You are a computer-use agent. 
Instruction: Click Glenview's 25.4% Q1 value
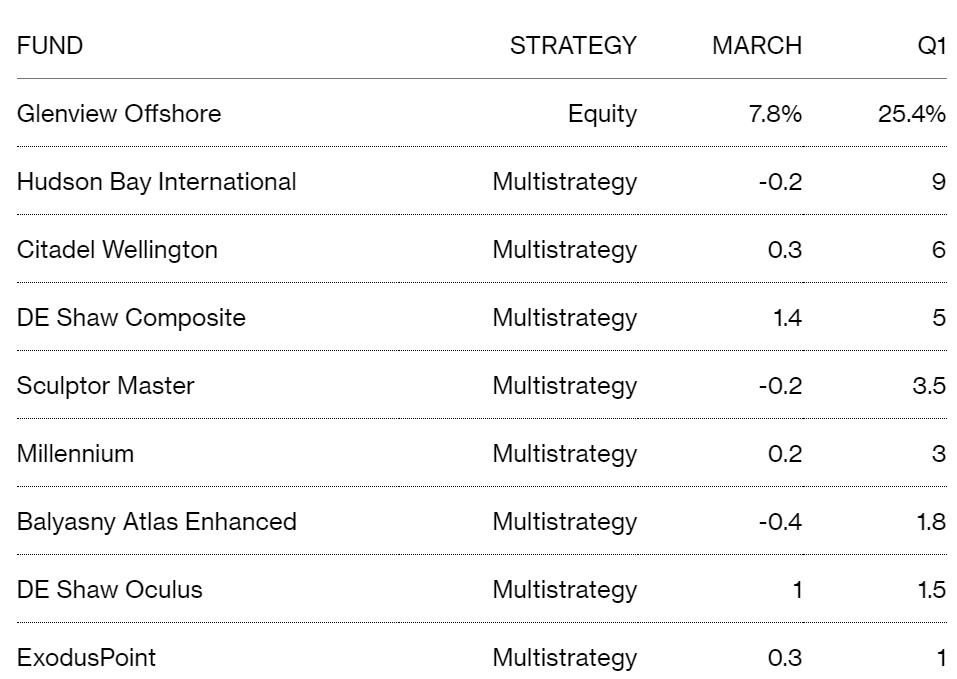pyautogui.click(x=912, y=113)
